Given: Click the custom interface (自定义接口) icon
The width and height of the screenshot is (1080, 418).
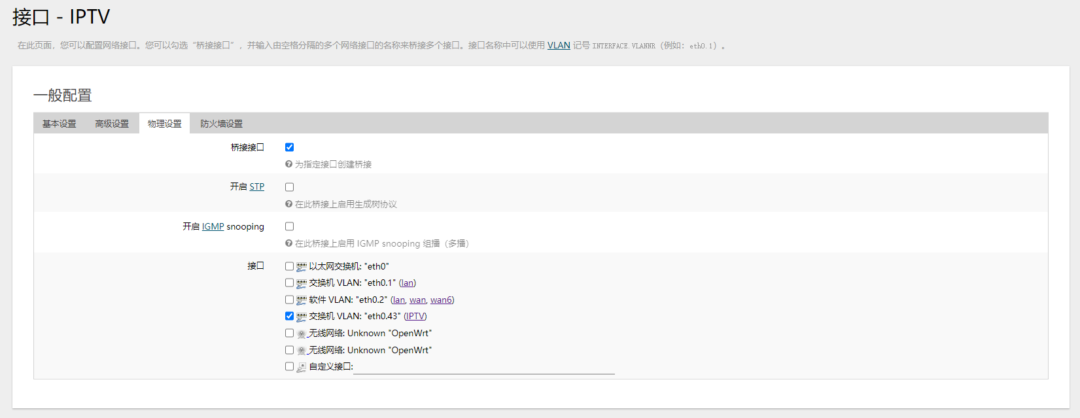Looking at the screenshot, I should 301,368.
